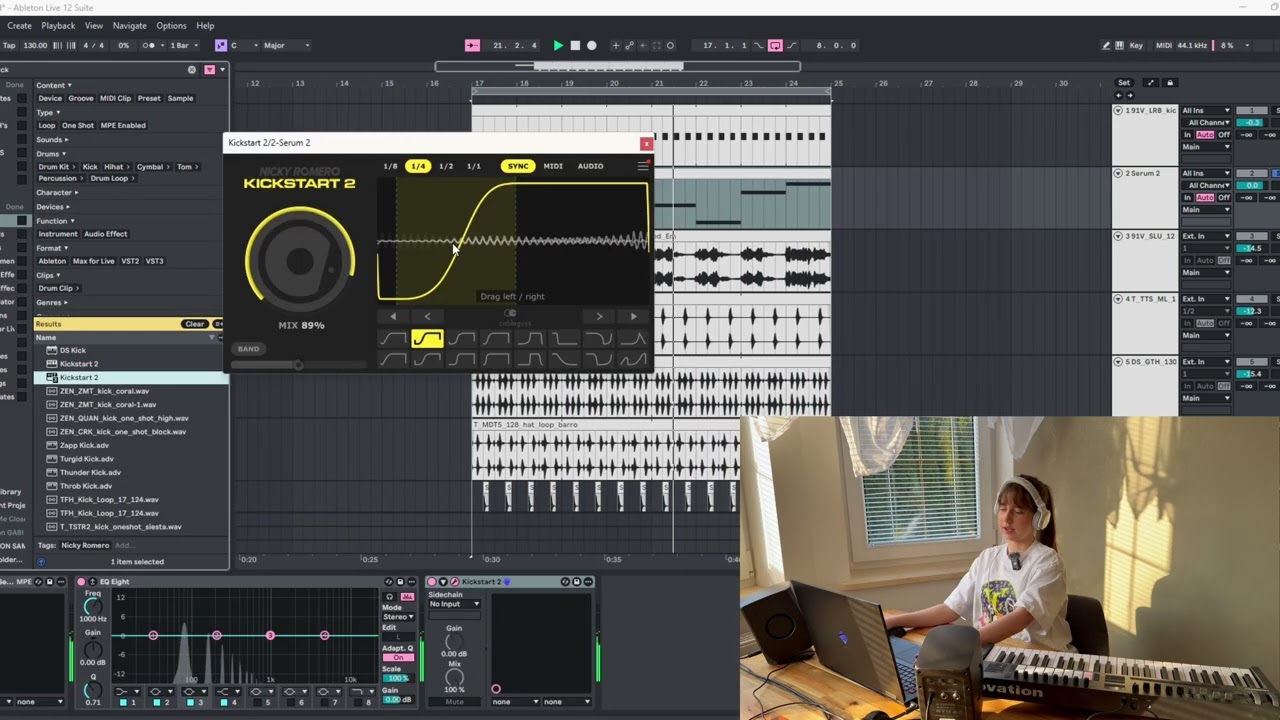Select 1/2 rate in Kickstart 2
Screen dimensions: 1280x720
tap(446, 166)
